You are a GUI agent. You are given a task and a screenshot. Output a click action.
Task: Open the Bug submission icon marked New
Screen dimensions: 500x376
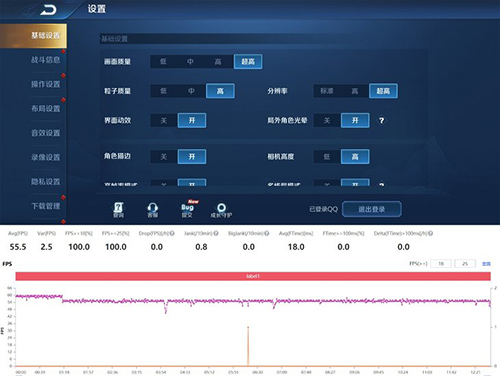[188, 209]
